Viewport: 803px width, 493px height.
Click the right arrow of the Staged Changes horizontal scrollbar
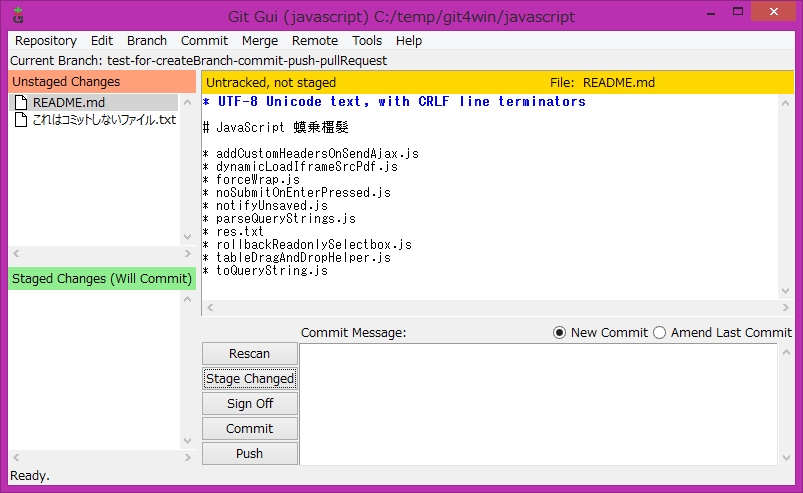(187, 457)
